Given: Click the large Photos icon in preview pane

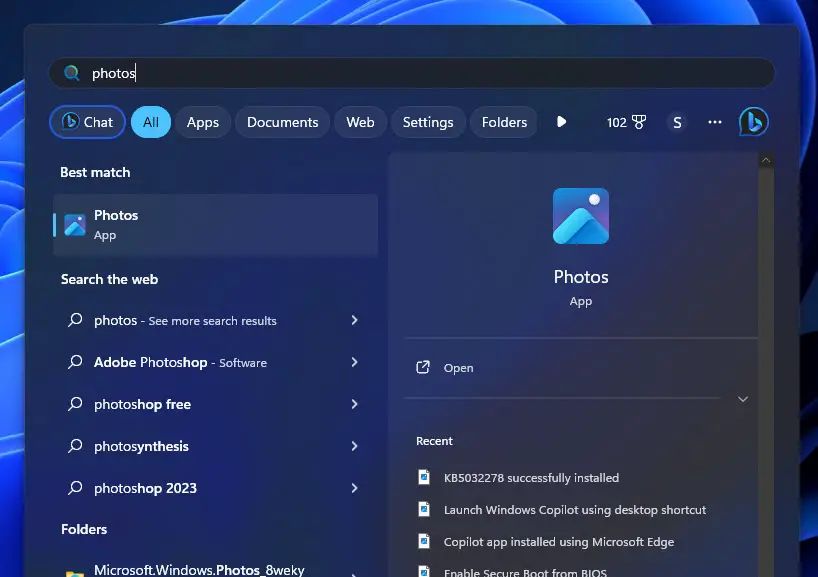Looking at the screenshot, I should [581, 216].
